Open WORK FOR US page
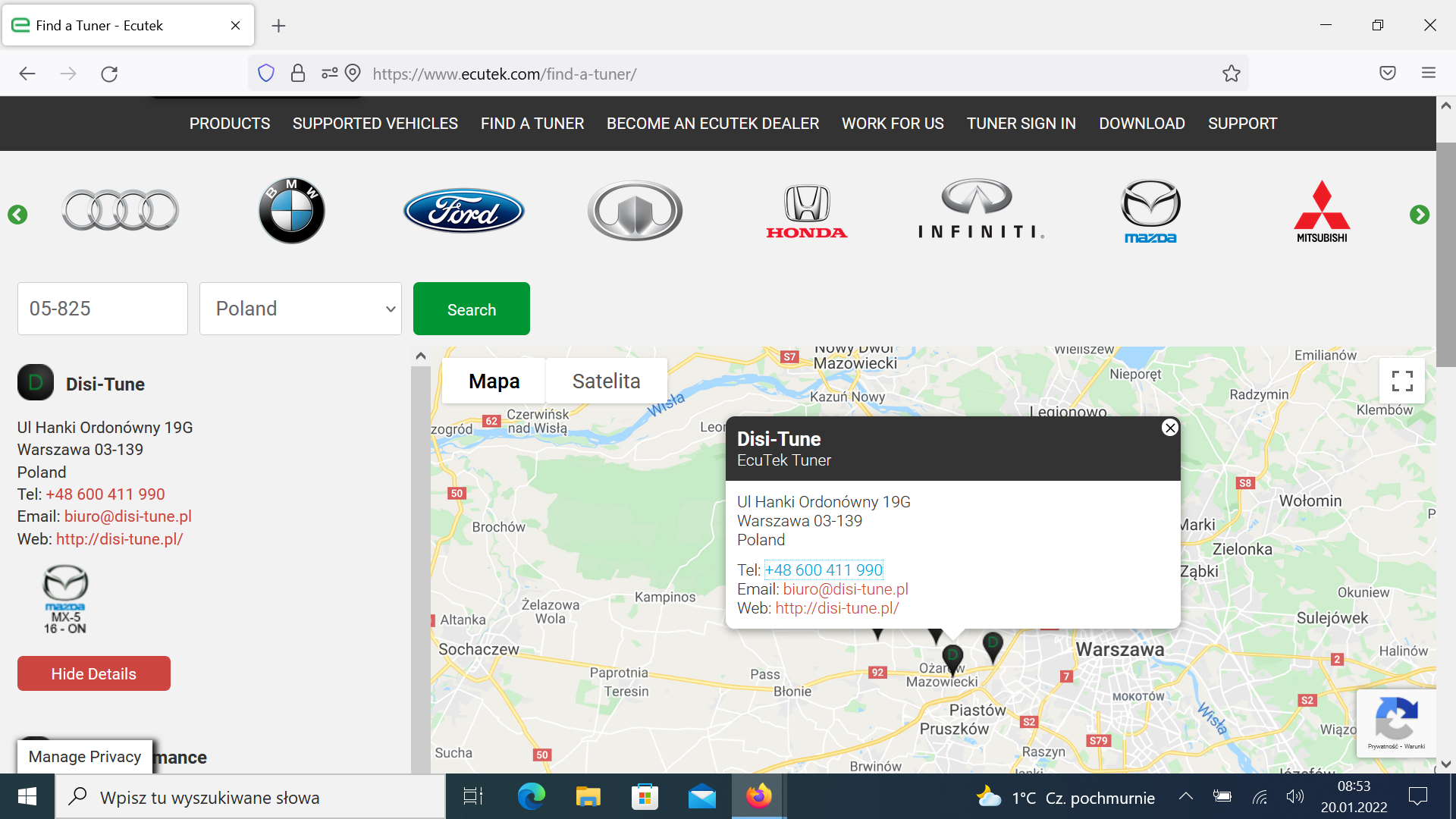Viewport: 1456px width, 819px height. click(x=893, y=124)
